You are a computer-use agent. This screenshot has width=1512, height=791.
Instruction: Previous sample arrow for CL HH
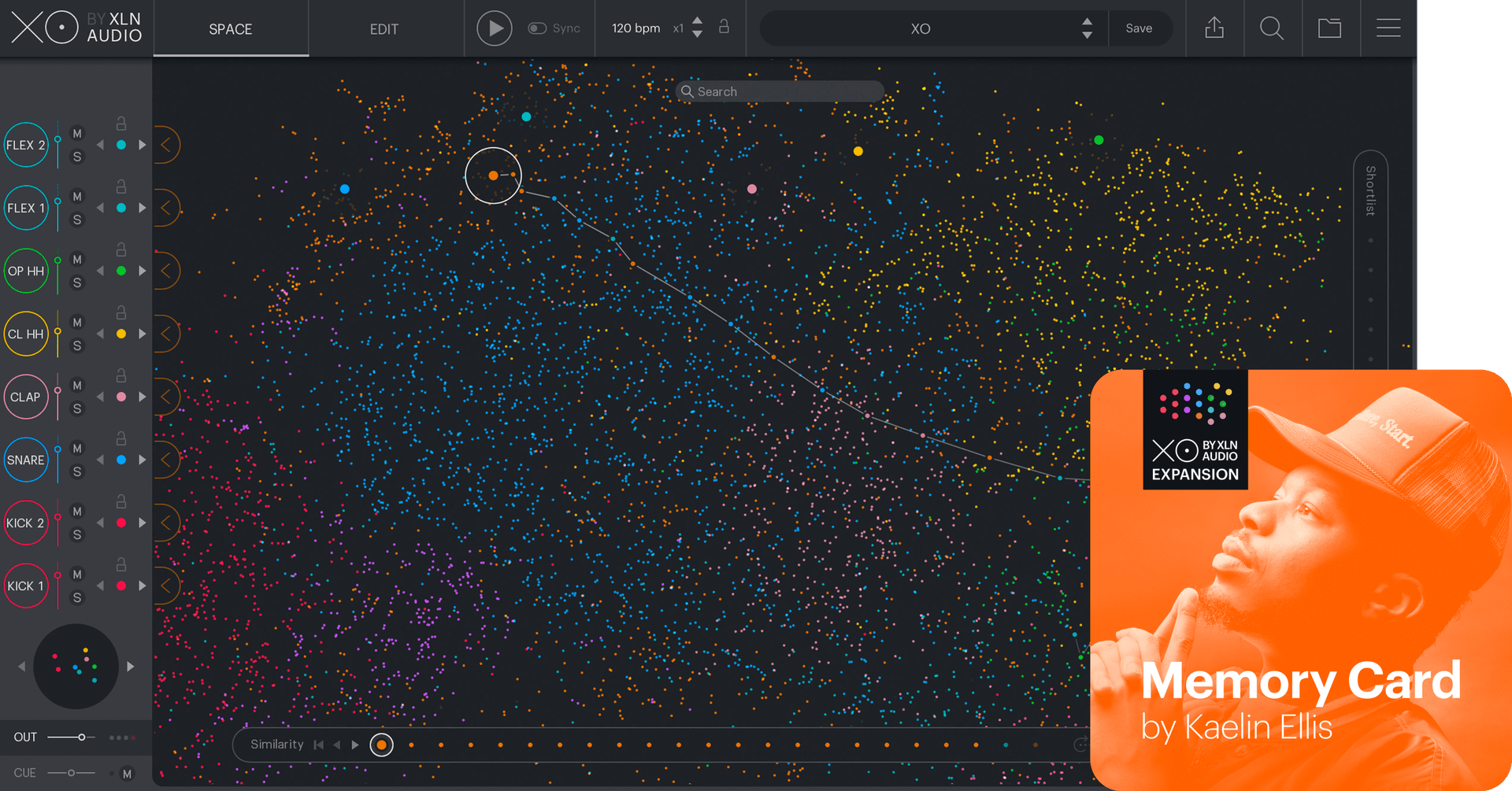(x=100, y=334)
